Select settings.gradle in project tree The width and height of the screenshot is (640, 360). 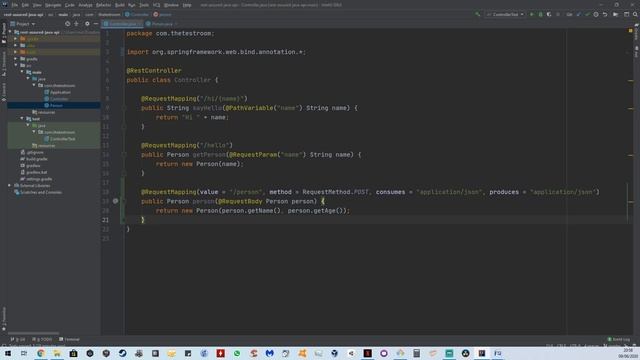(x=39, y=179)
